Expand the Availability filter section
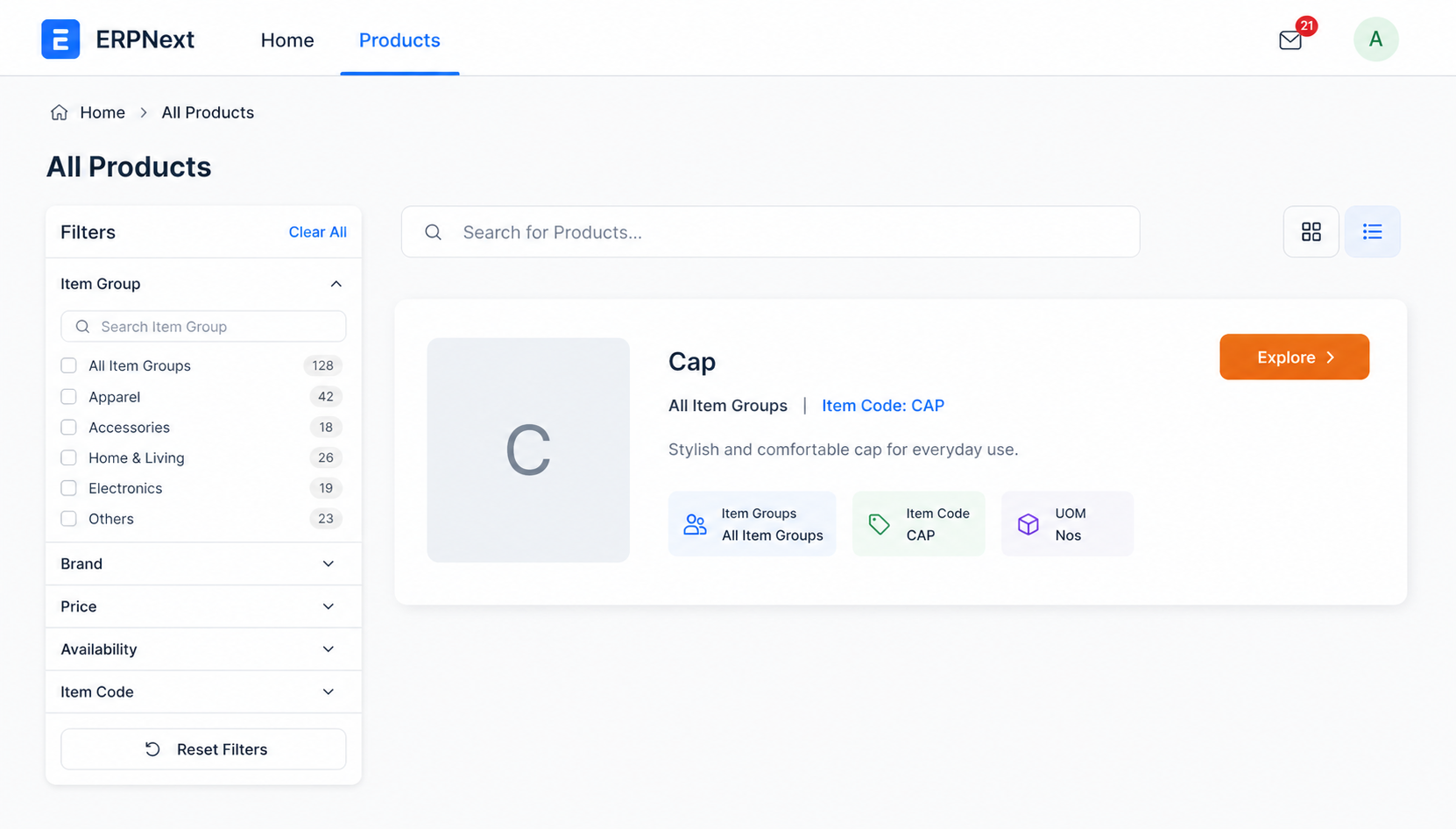Viewport: 1456px width, 829px height. 203,649
